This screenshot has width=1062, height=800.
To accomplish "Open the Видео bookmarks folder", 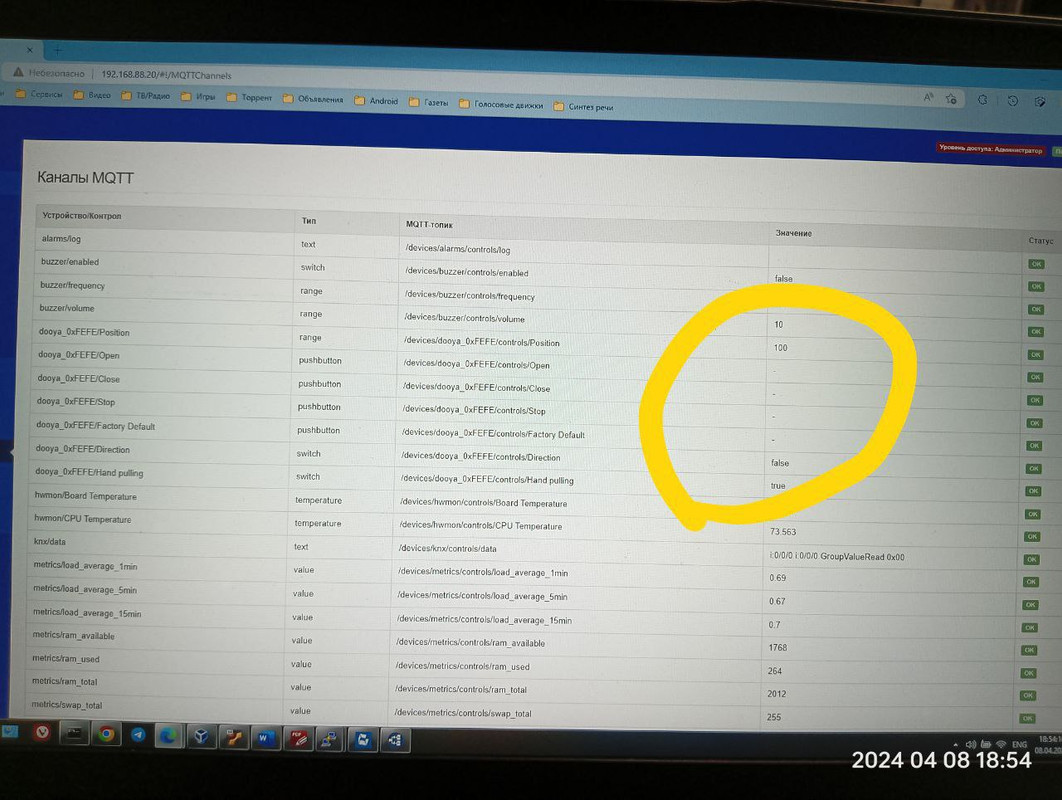I will pyautogui.click(x=92, y=95).
